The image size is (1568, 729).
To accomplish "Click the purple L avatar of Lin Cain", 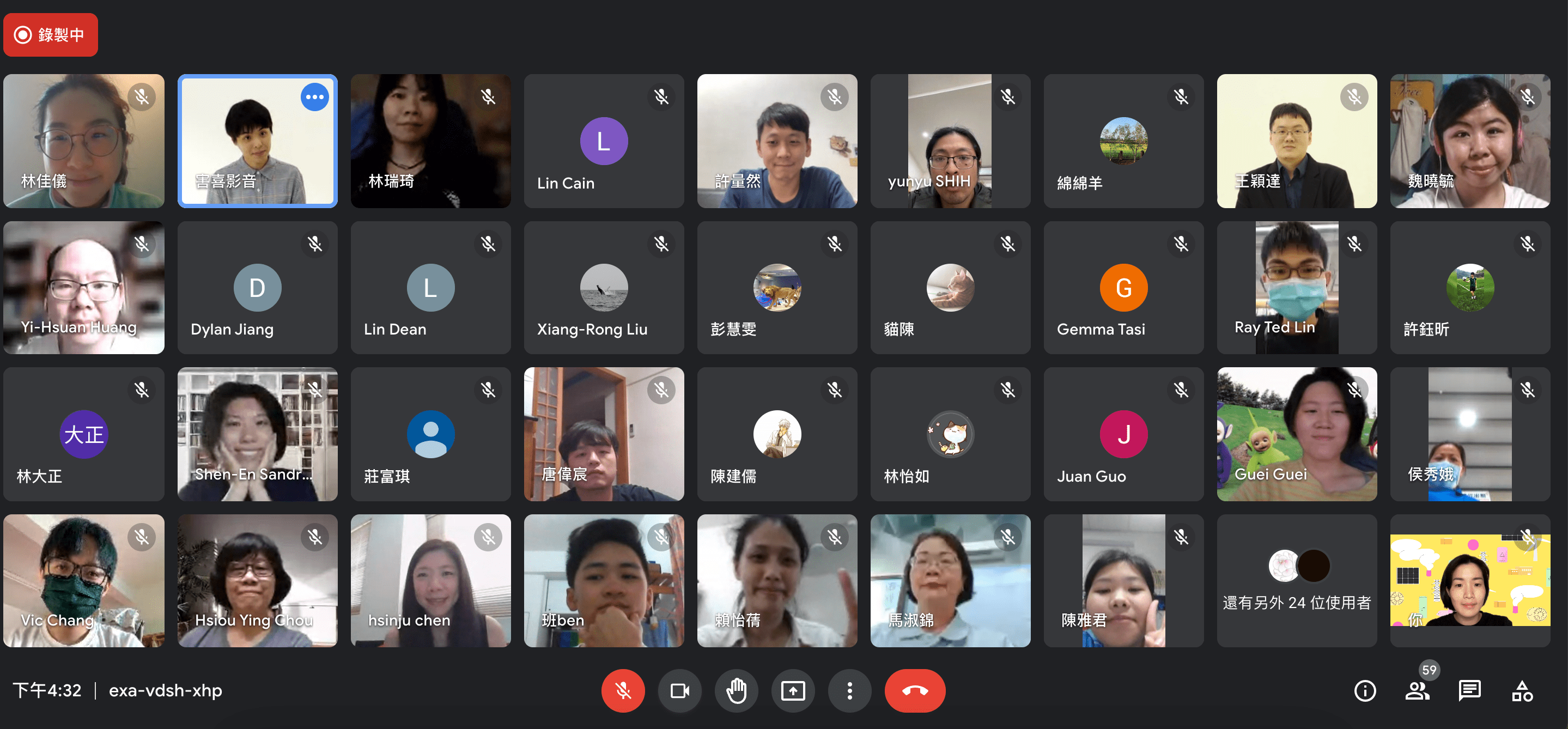I will tap(603, 141).
